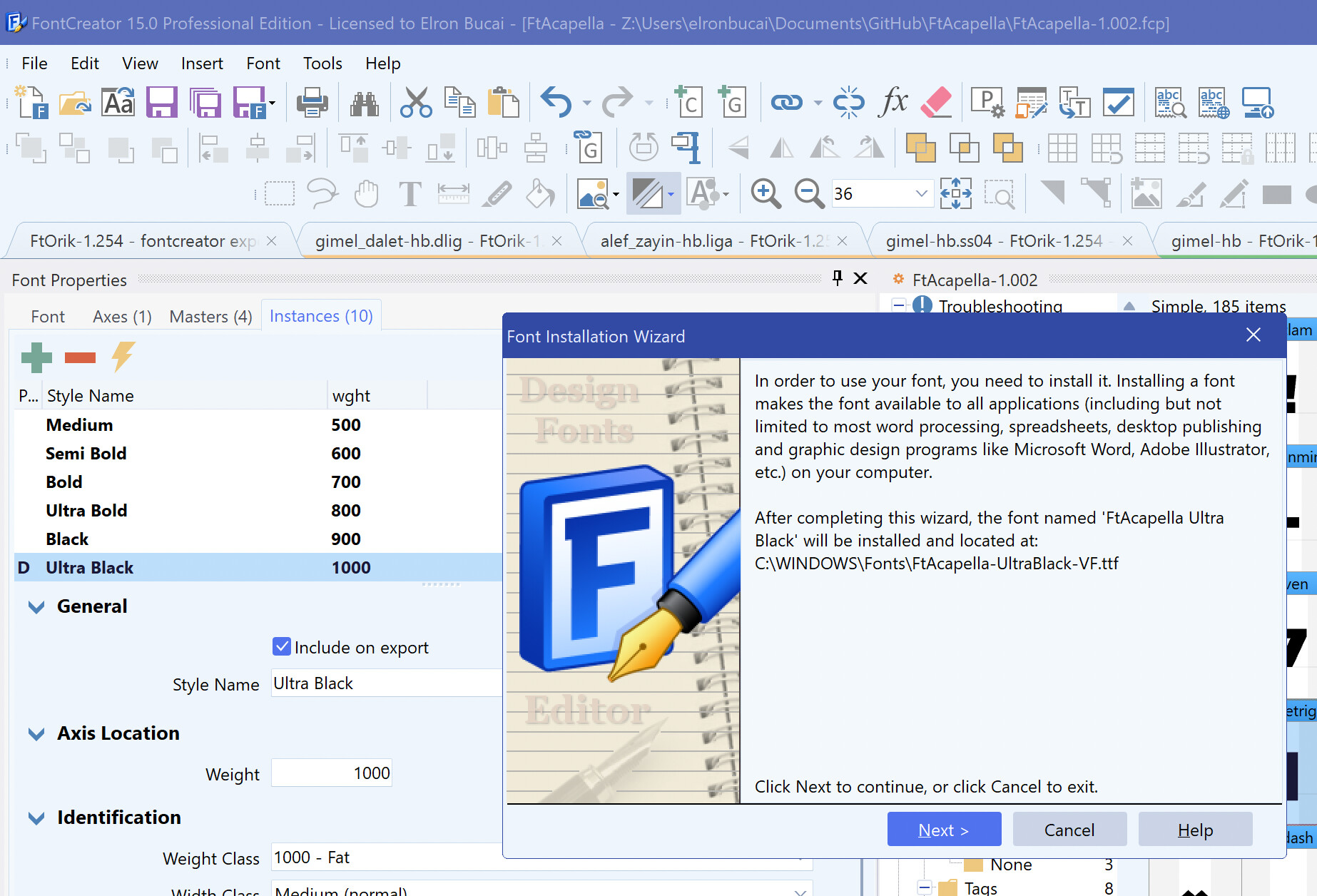Click green plus to add instance
The height and width of the screenshot is (896, 1317).
point(36,357)
